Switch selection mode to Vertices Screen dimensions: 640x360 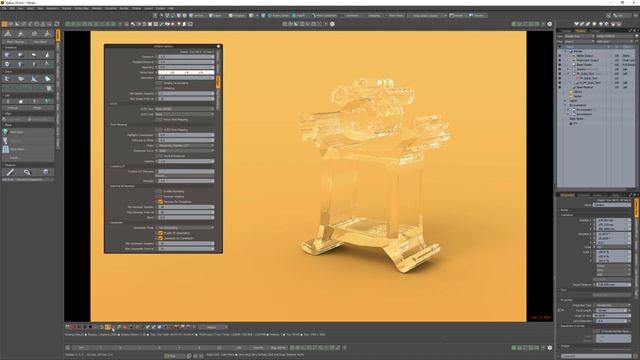[198, 16]
